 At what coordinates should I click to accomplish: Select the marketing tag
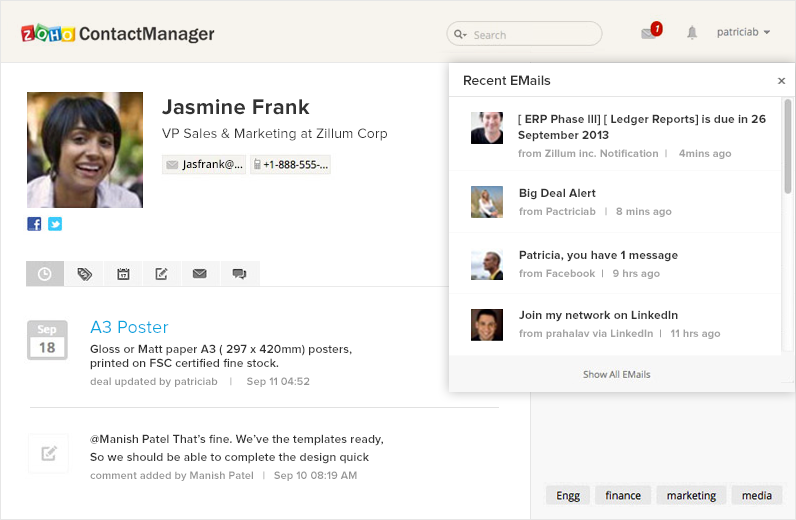(x=691, y=495)
